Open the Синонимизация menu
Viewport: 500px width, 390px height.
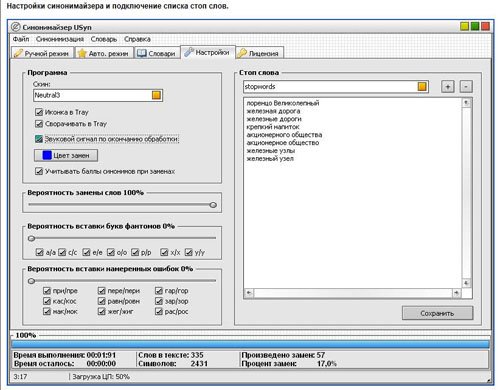tap(60, 39)
